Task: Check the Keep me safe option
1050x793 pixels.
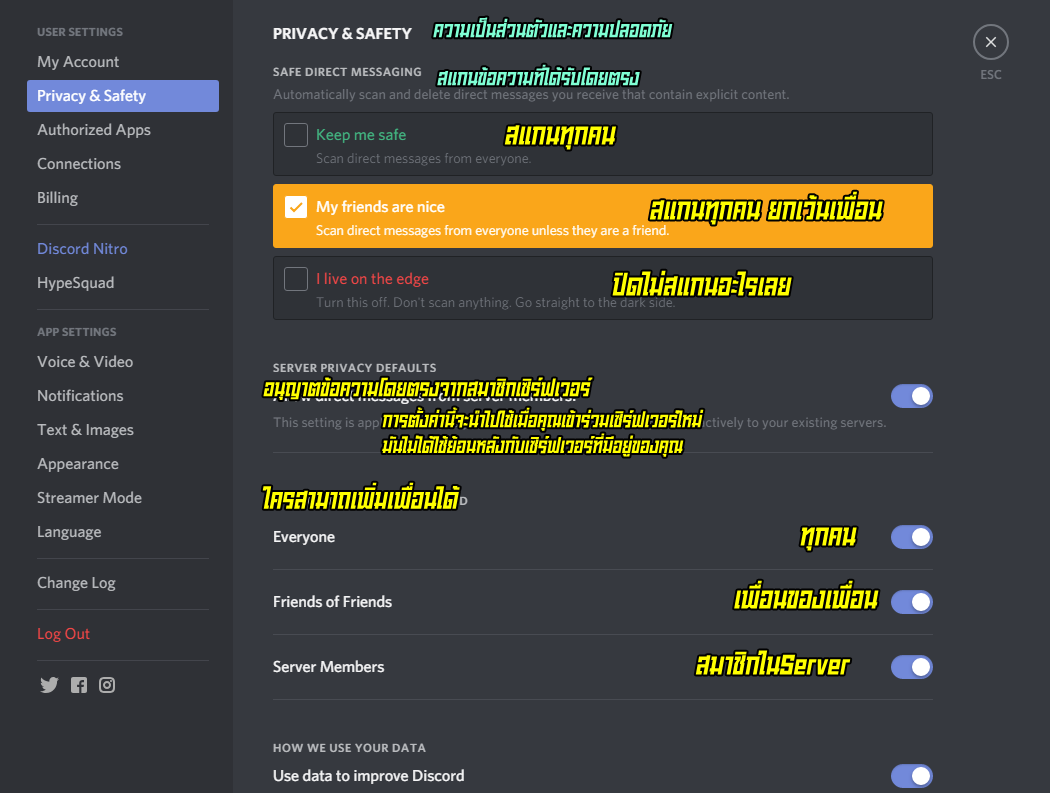Action: click(x=296, y=135)
